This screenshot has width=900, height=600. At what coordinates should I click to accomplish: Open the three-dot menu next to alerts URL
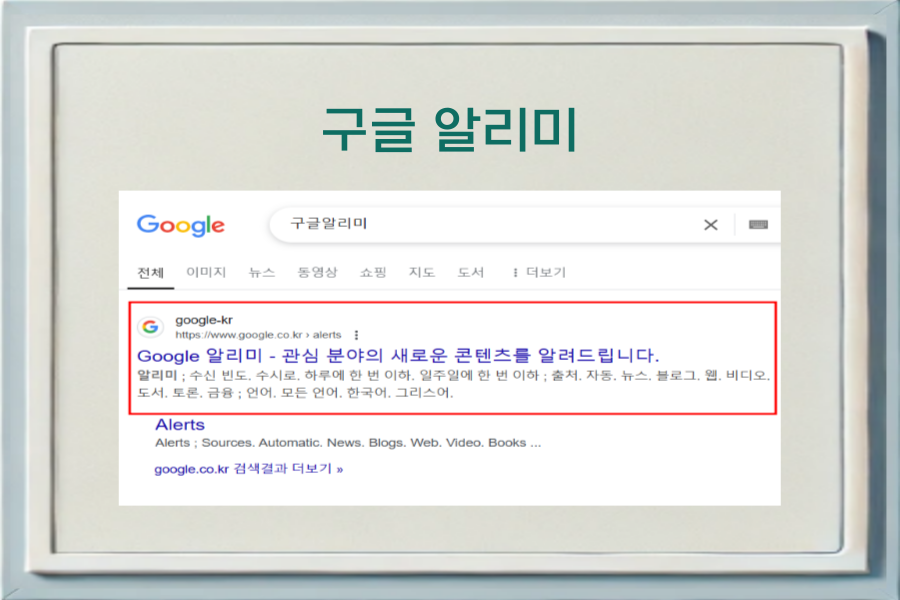[356, 335]
